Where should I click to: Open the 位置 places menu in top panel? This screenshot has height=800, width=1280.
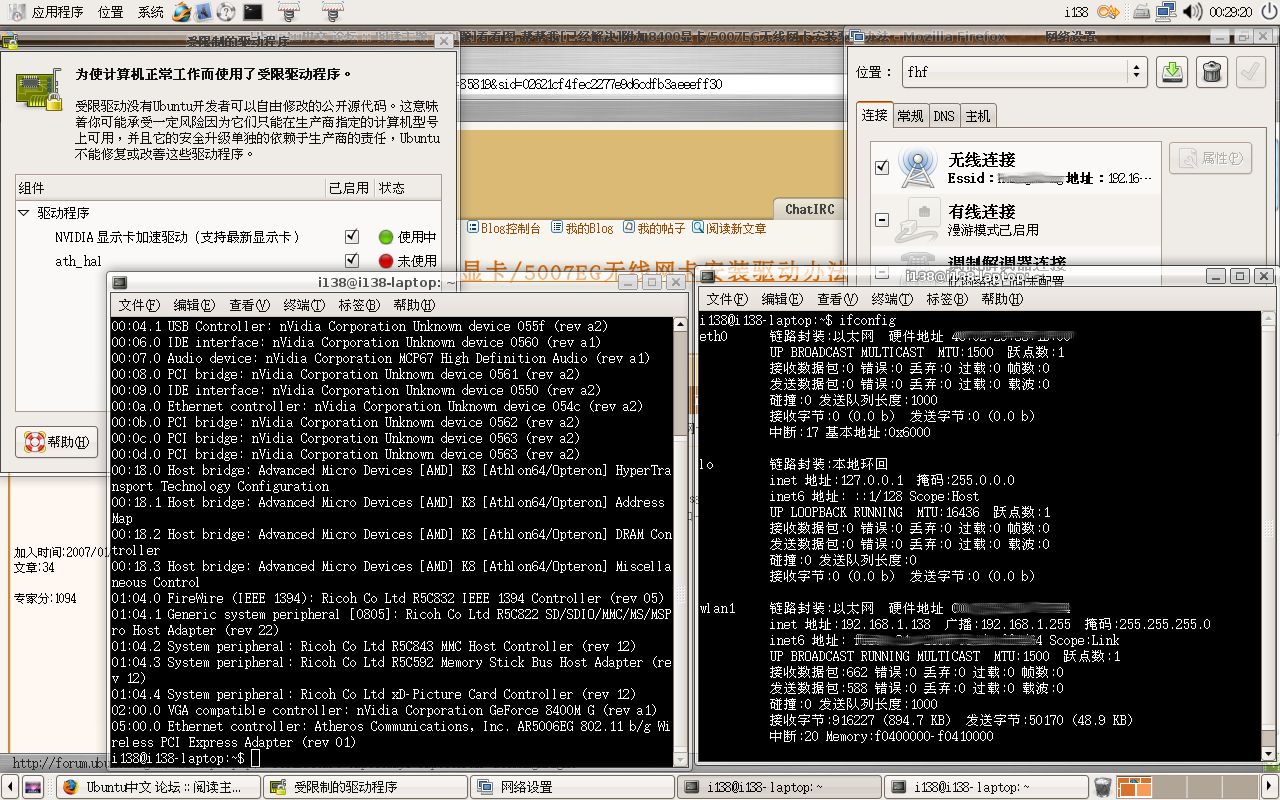click(x=111, y=12)
